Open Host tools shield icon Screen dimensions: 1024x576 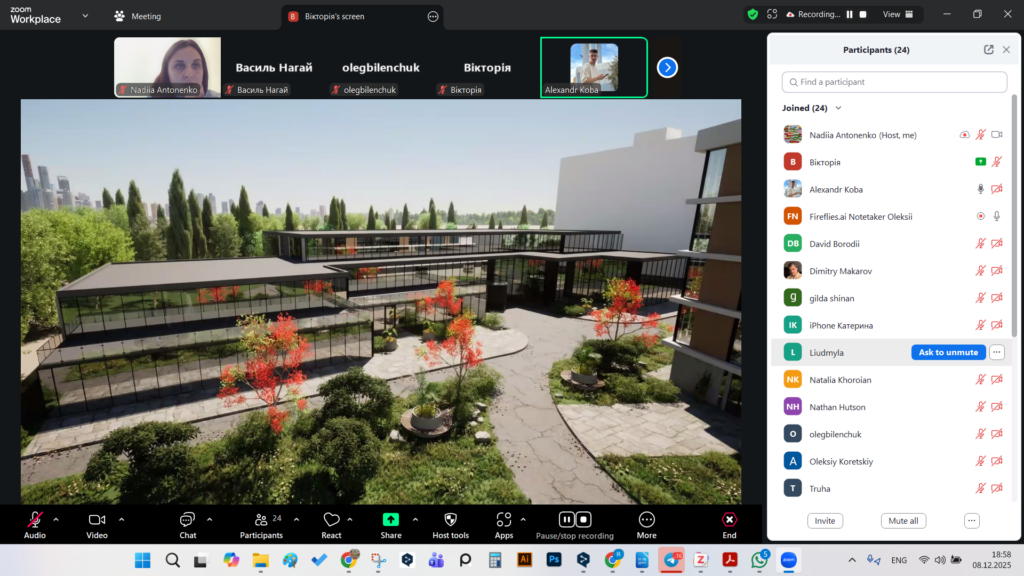450,520
